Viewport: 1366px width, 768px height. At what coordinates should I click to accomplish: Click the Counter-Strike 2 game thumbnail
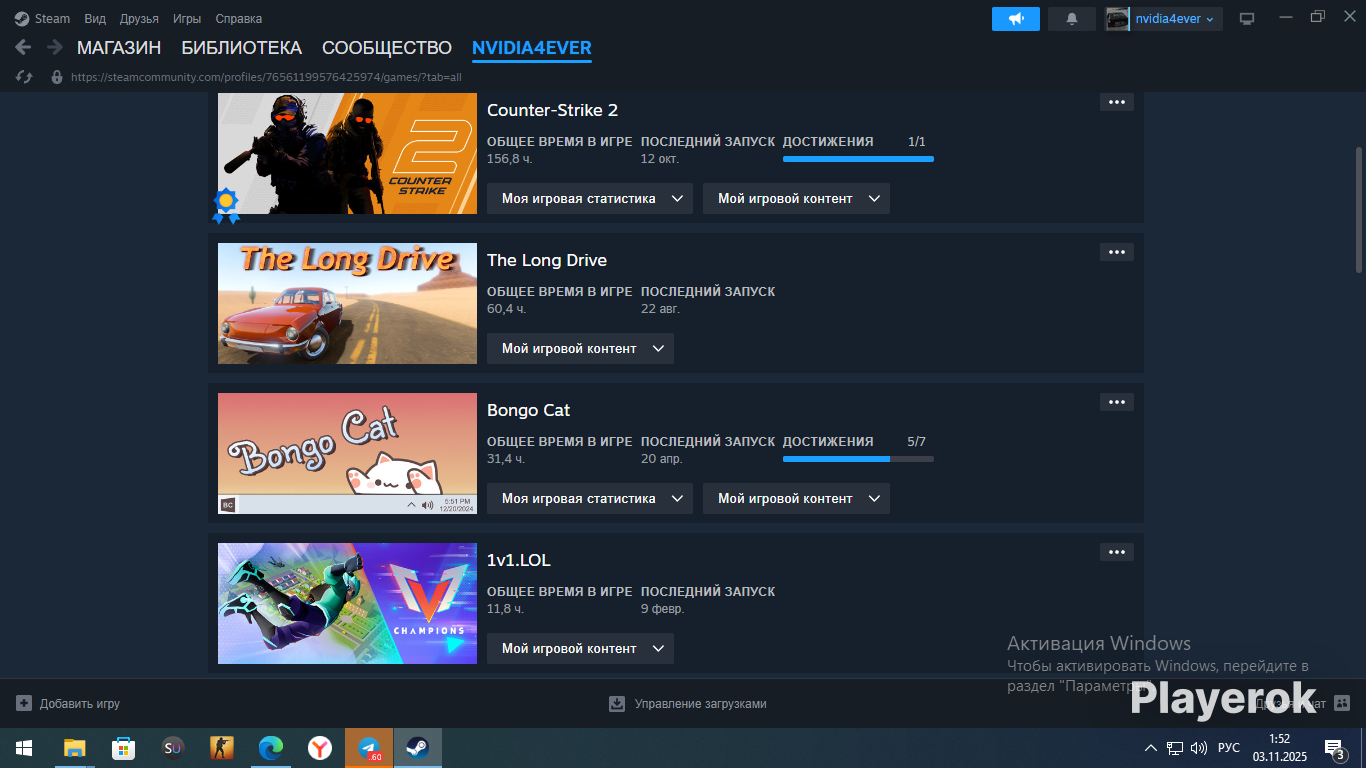pyautogui.click(x=347, y=153)
